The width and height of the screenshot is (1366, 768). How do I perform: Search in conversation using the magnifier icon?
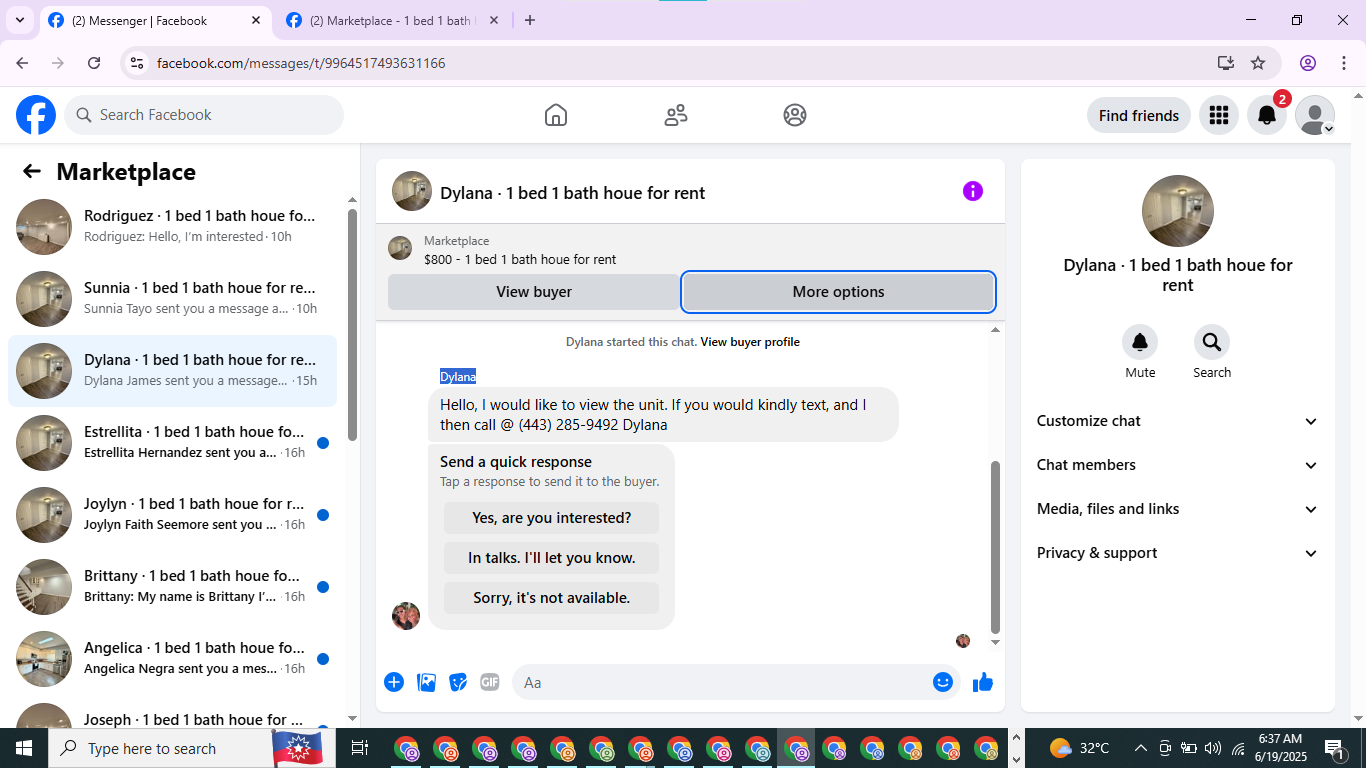tap(1212, 343)
